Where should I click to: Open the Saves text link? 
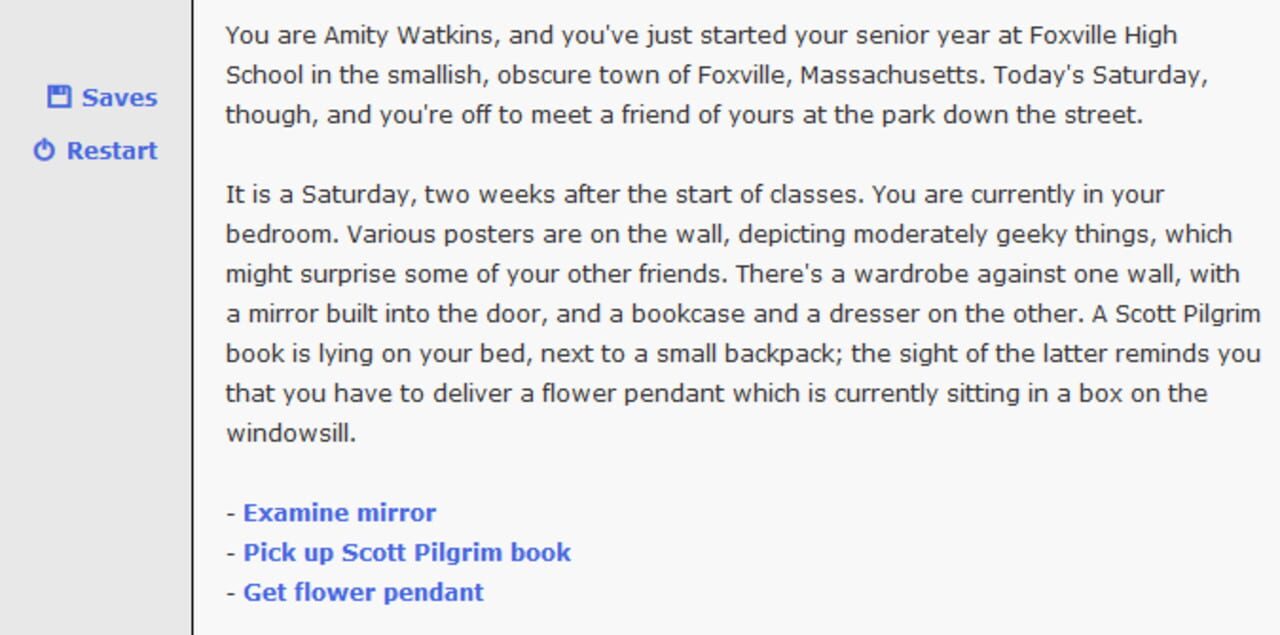[119, 97]
